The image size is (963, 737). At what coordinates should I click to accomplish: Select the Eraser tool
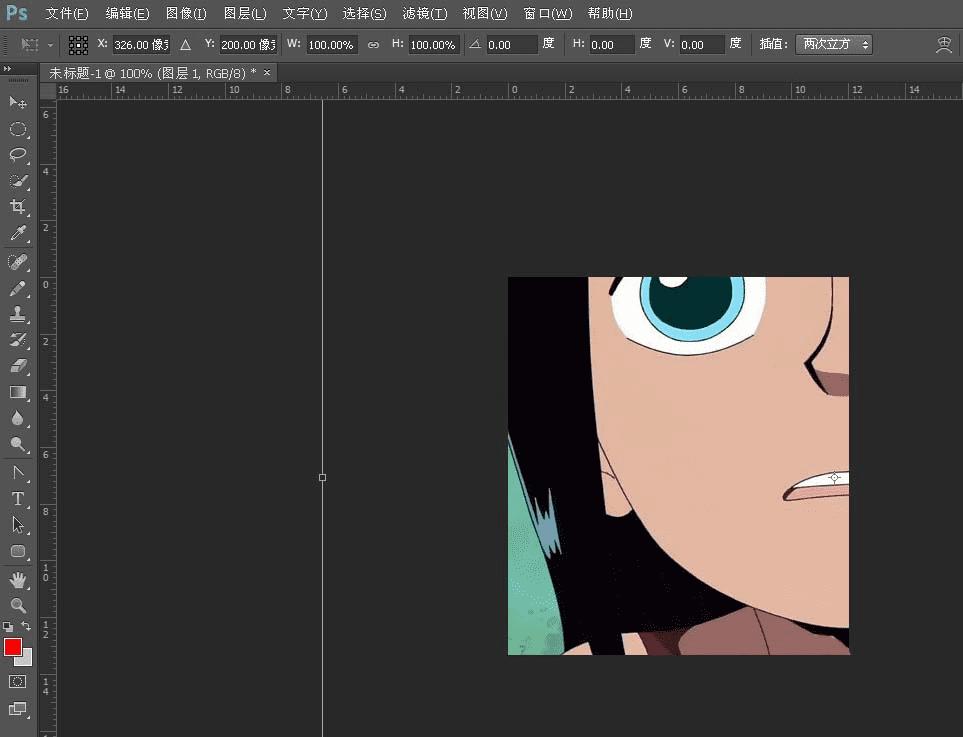pos(18,366)
